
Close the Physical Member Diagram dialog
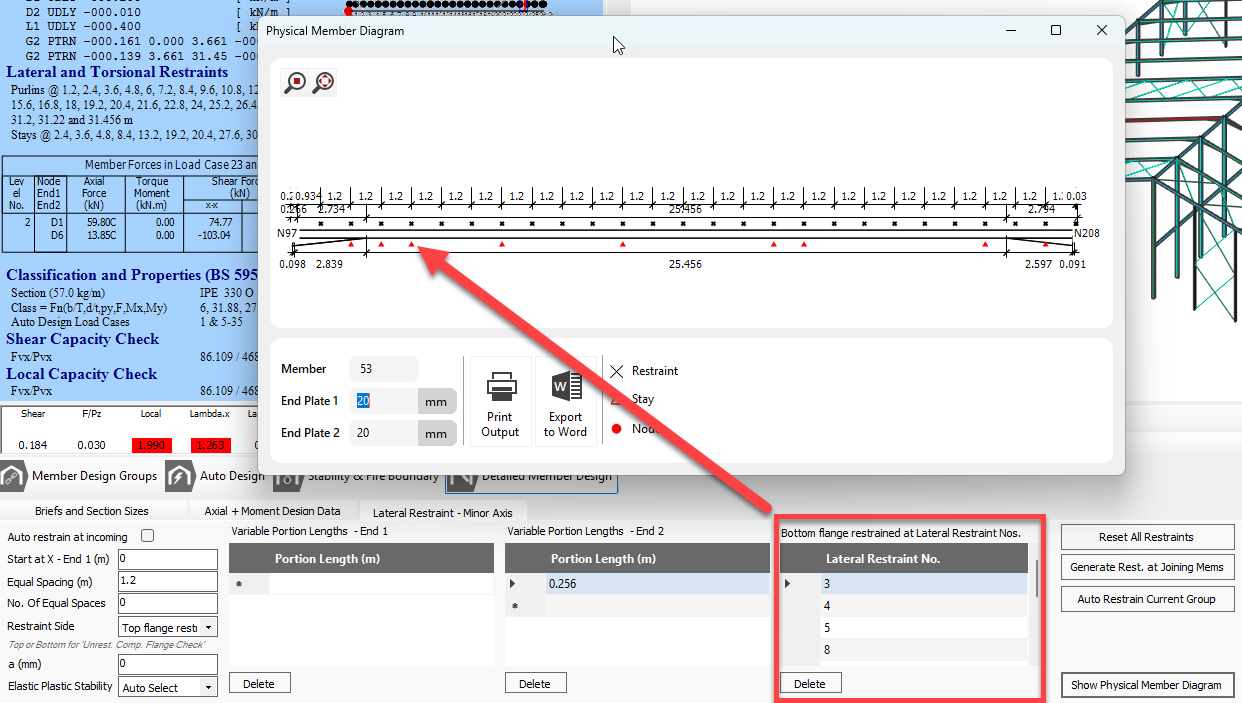pos(1102,31)
